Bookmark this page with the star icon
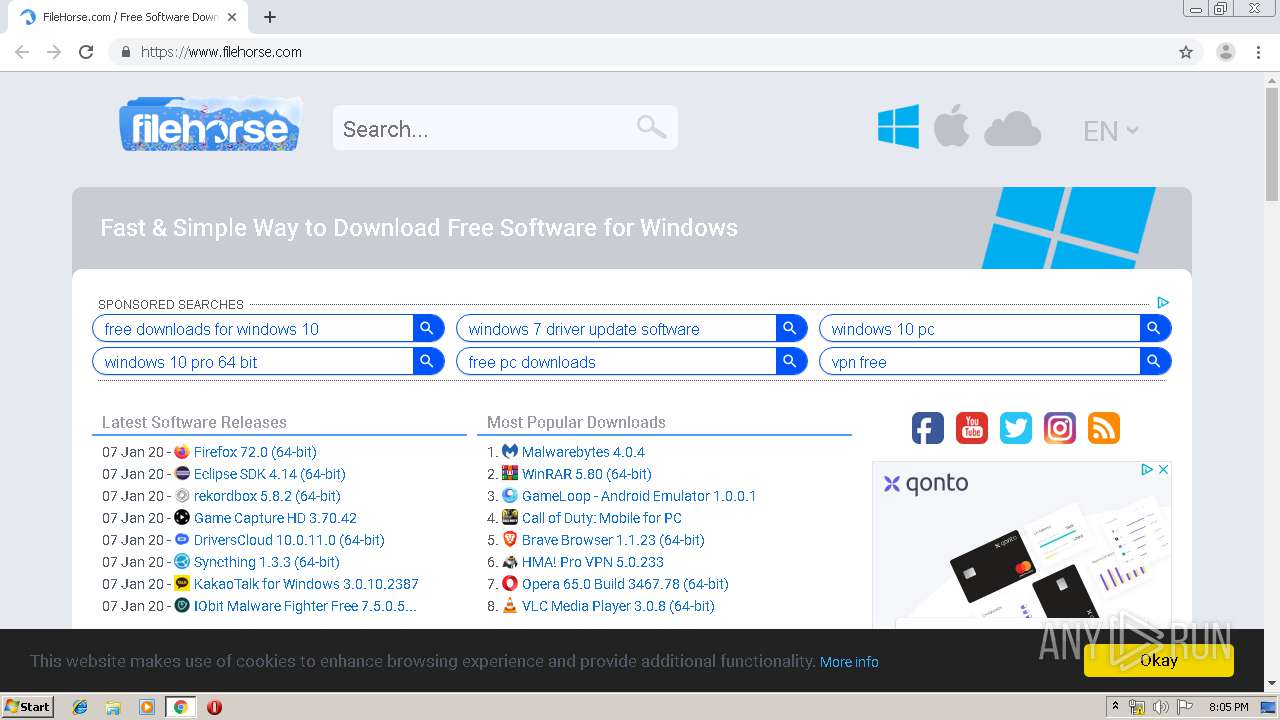 click(x=1186, y=52)
